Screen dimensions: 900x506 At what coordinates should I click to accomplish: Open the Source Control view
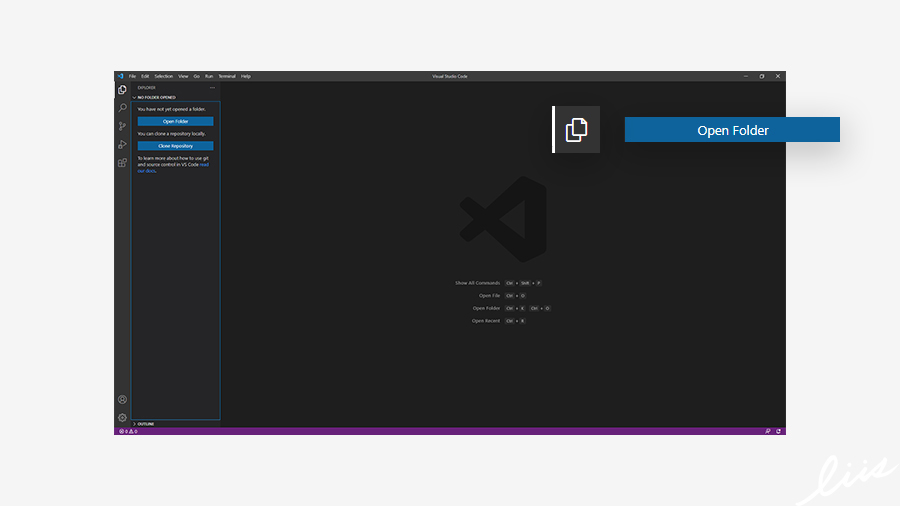click(122, 126)
